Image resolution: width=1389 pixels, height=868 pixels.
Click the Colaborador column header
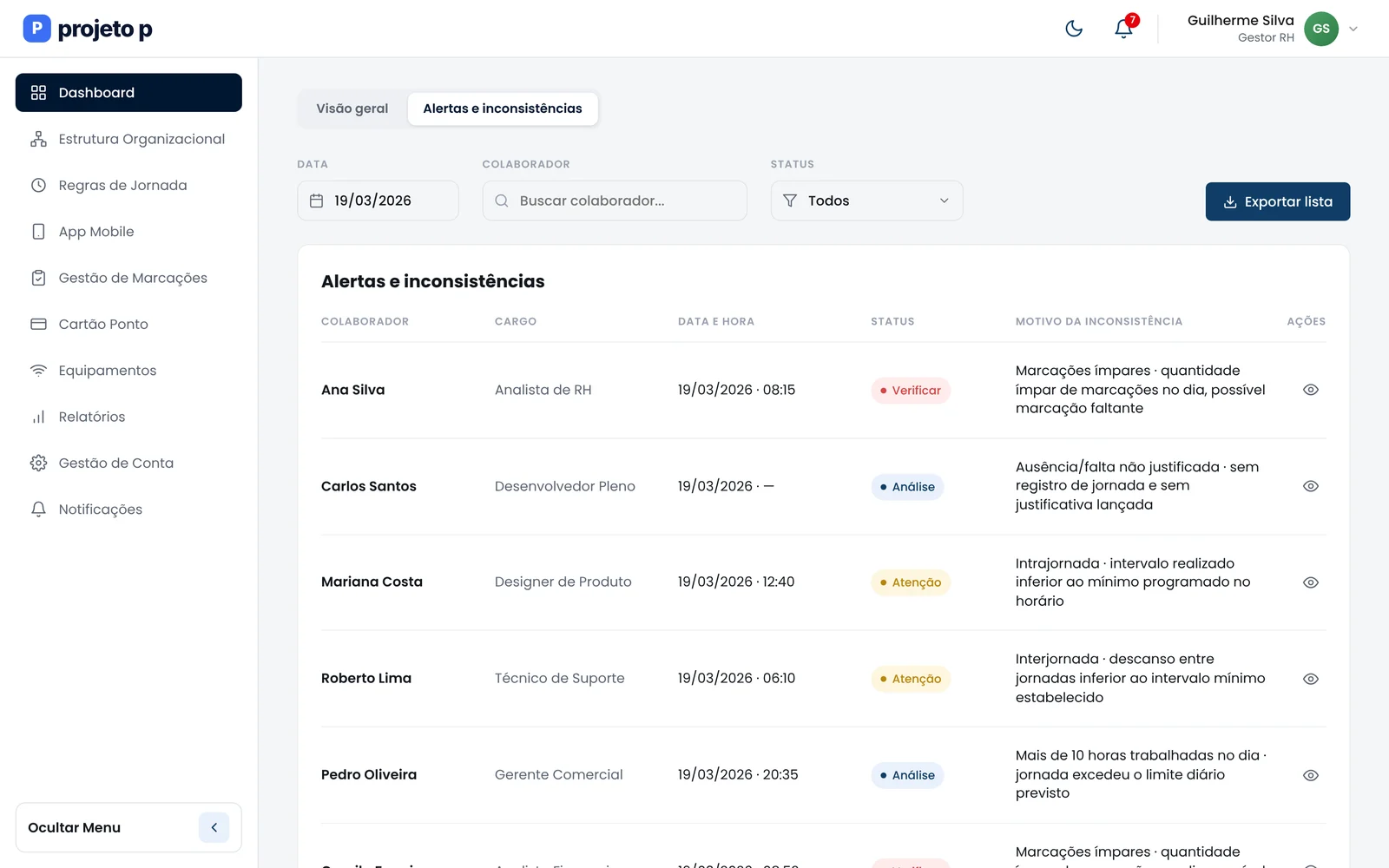[x=365, y=321]
